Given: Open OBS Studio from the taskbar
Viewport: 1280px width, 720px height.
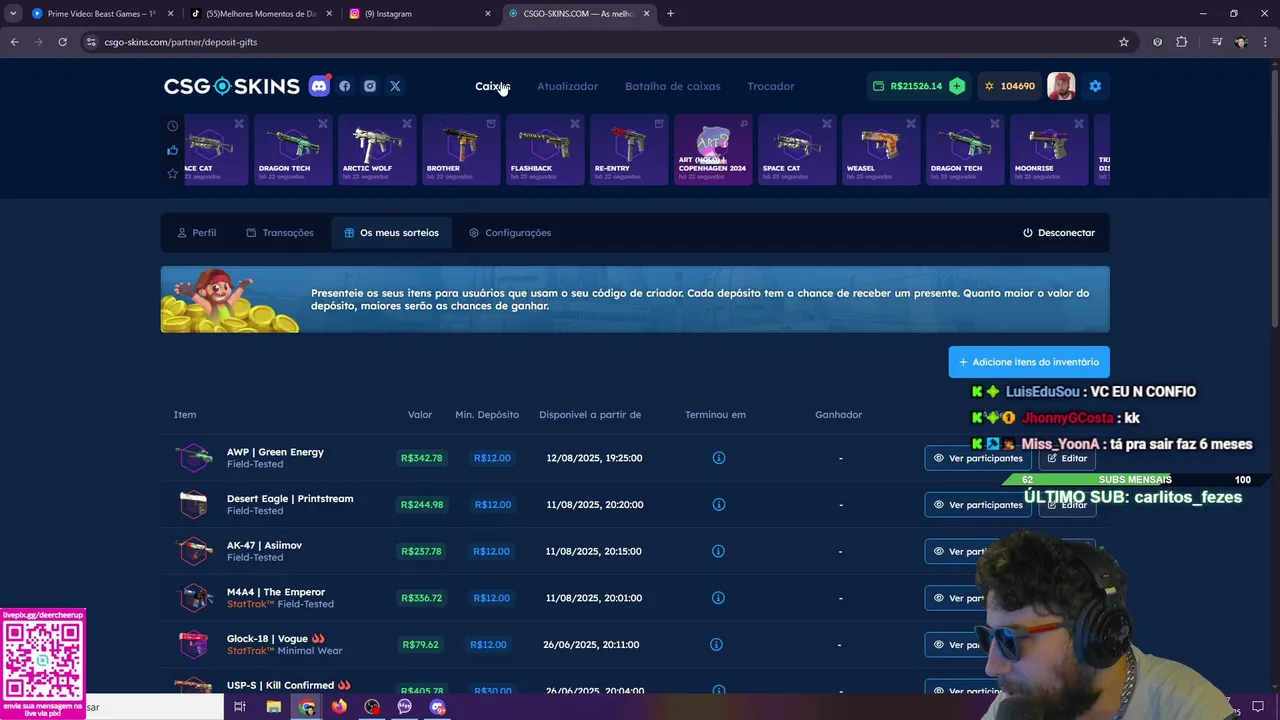Looking at the screenshot, I should [x=372, y=707].
